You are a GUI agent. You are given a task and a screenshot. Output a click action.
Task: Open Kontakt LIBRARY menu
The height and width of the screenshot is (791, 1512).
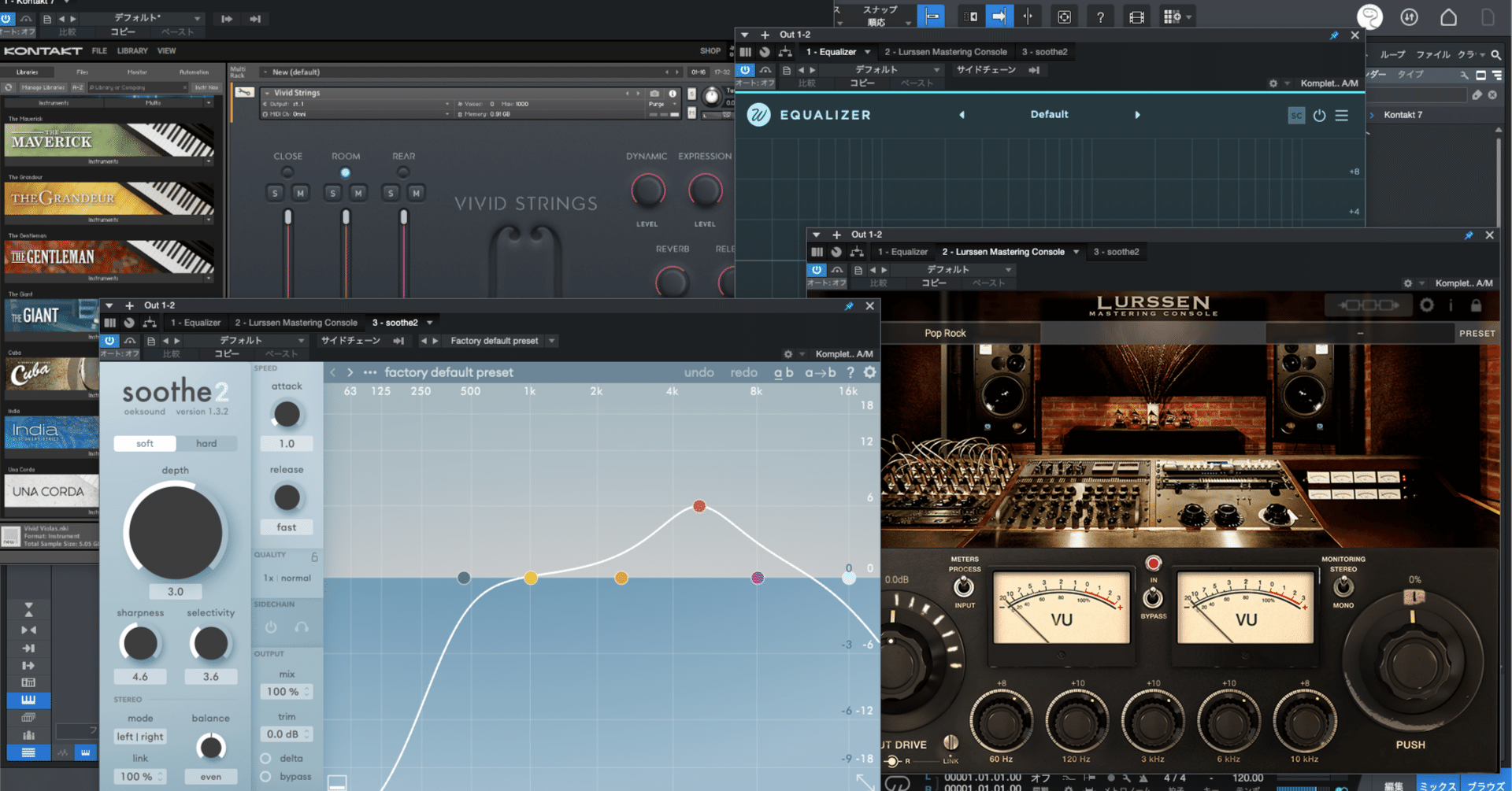click(132, 51)
